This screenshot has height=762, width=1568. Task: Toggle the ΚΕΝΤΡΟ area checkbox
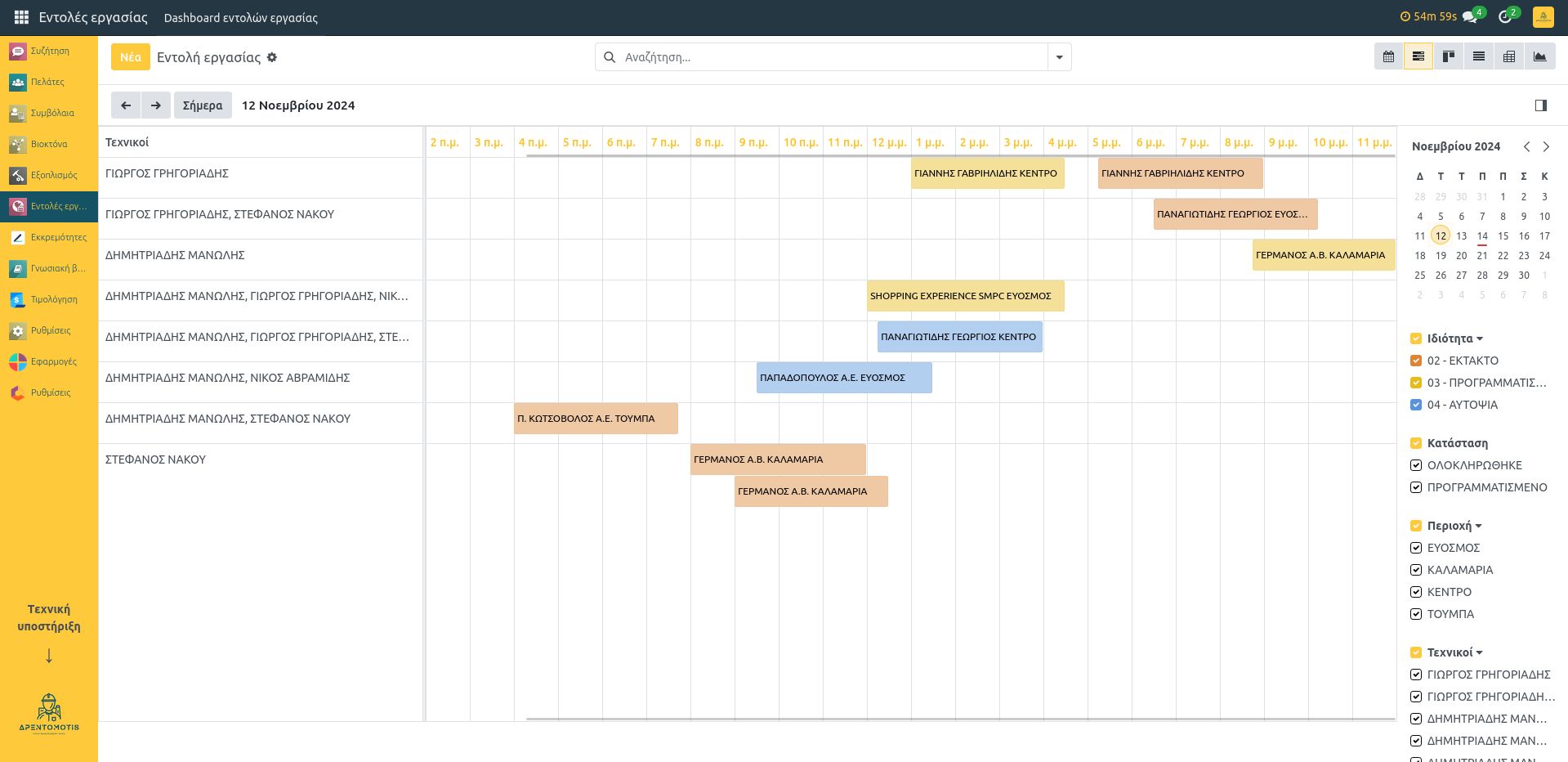tap(1416, 592)
